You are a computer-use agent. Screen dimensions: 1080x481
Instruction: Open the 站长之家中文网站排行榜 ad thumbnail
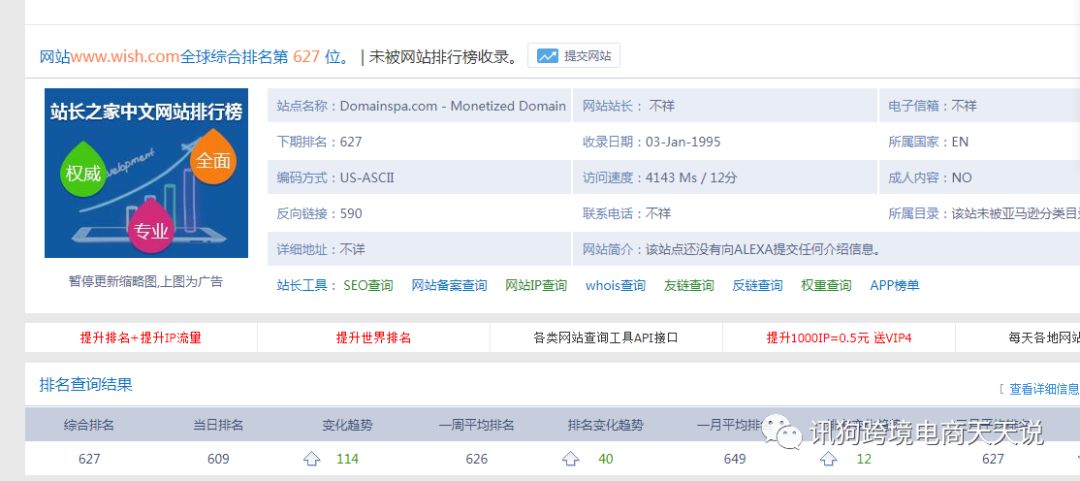pos(146,173)
